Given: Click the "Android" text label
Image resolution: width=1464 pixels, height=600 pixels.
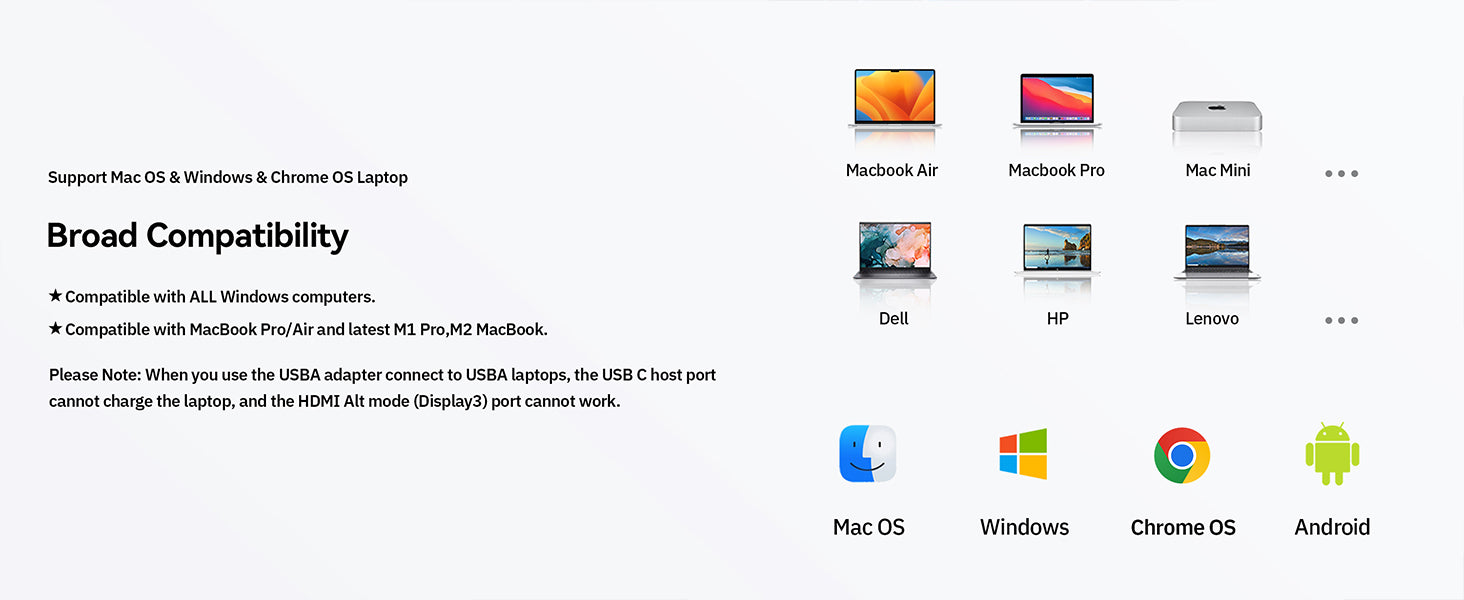Looking at the screenshot, I should tap(1332, 527).
